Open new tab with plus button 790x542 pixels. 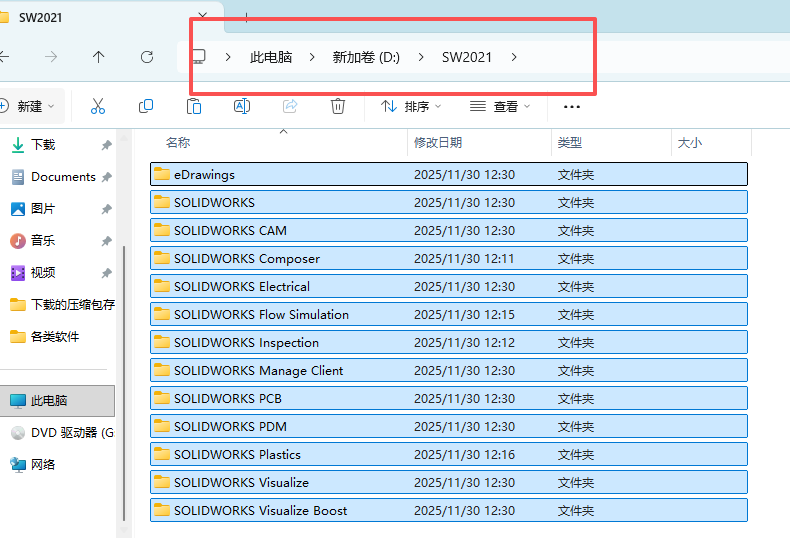tap(246, 17)
